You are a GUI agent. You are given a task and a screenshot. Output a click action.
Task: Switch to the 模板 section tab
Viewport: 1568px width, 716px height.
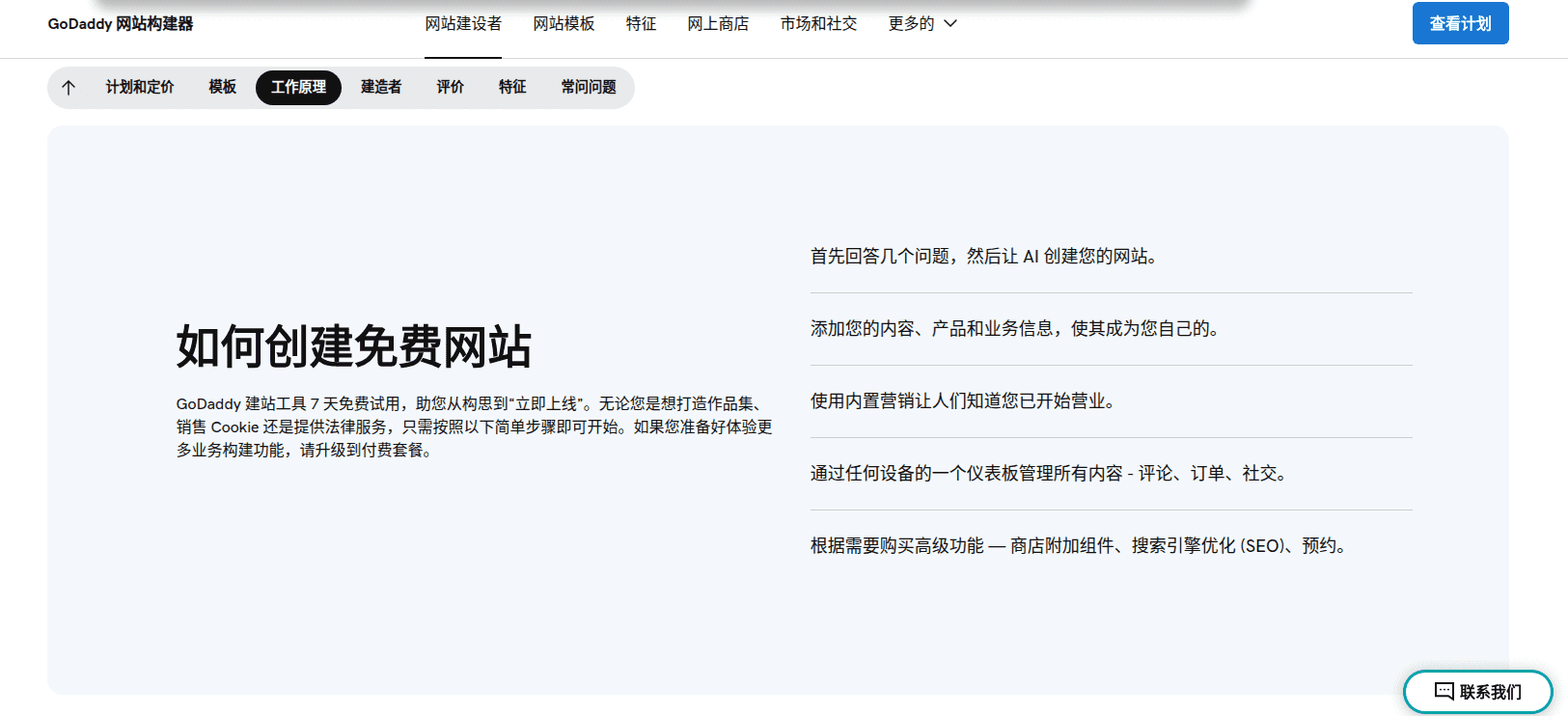click(x=222, y=88)
